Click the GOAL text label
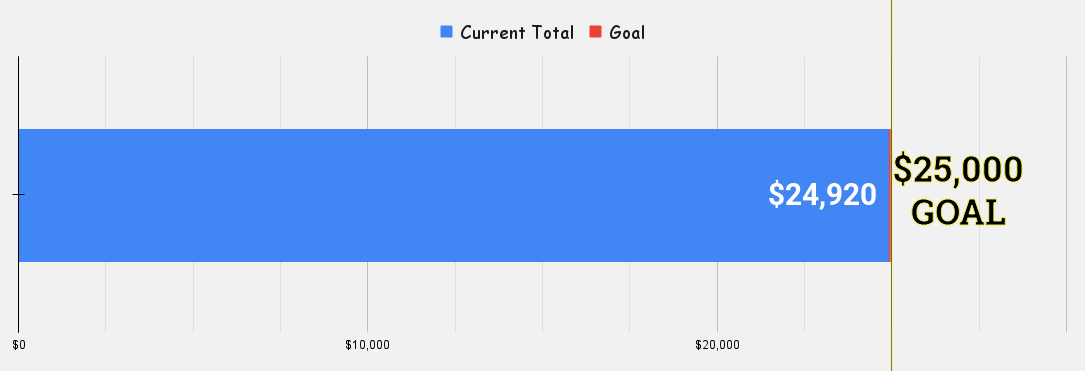1085x371 pixels. point(958,212)
